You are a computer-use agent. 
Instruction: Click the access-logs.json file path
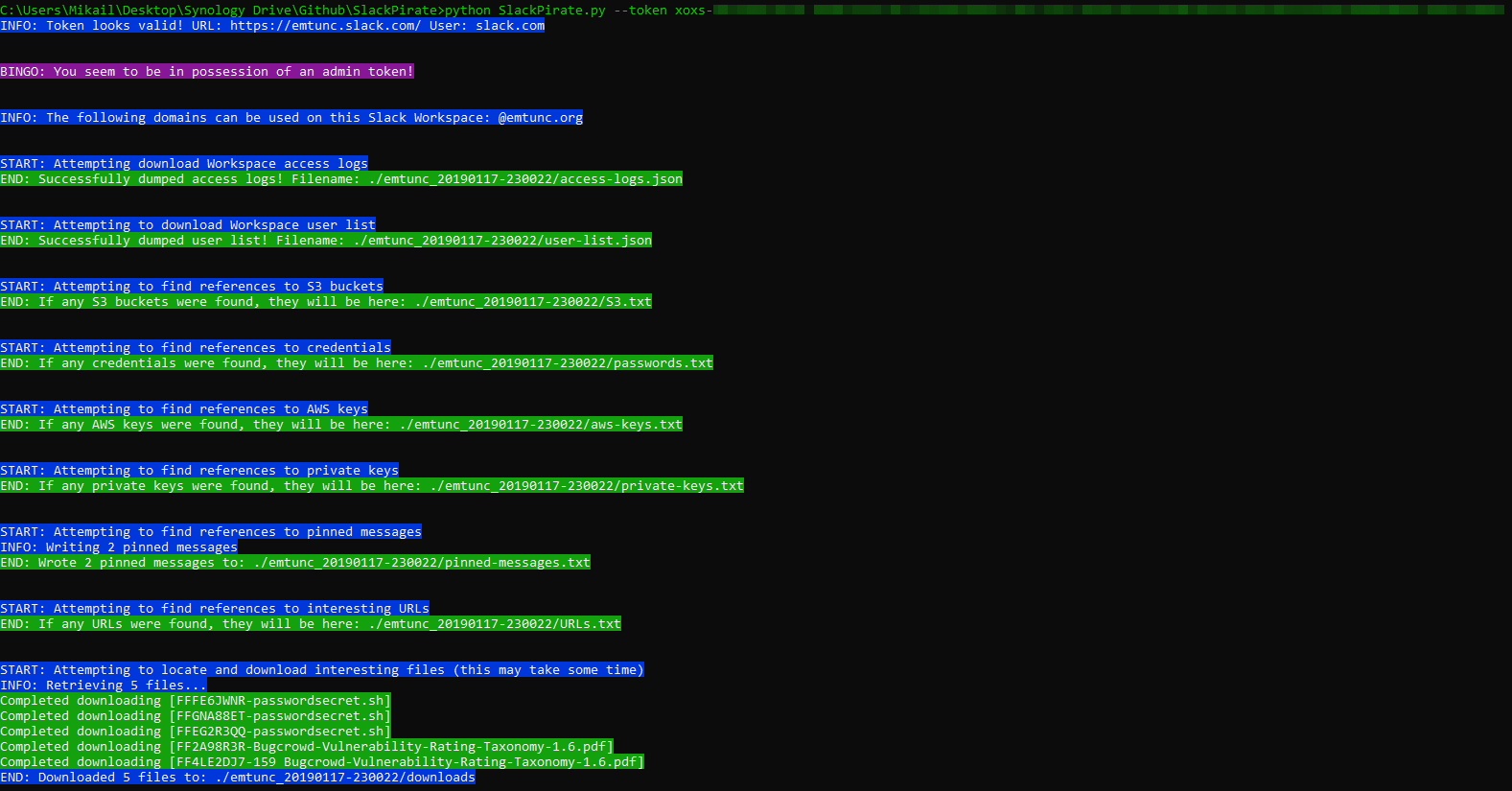[x=525, y=179]
